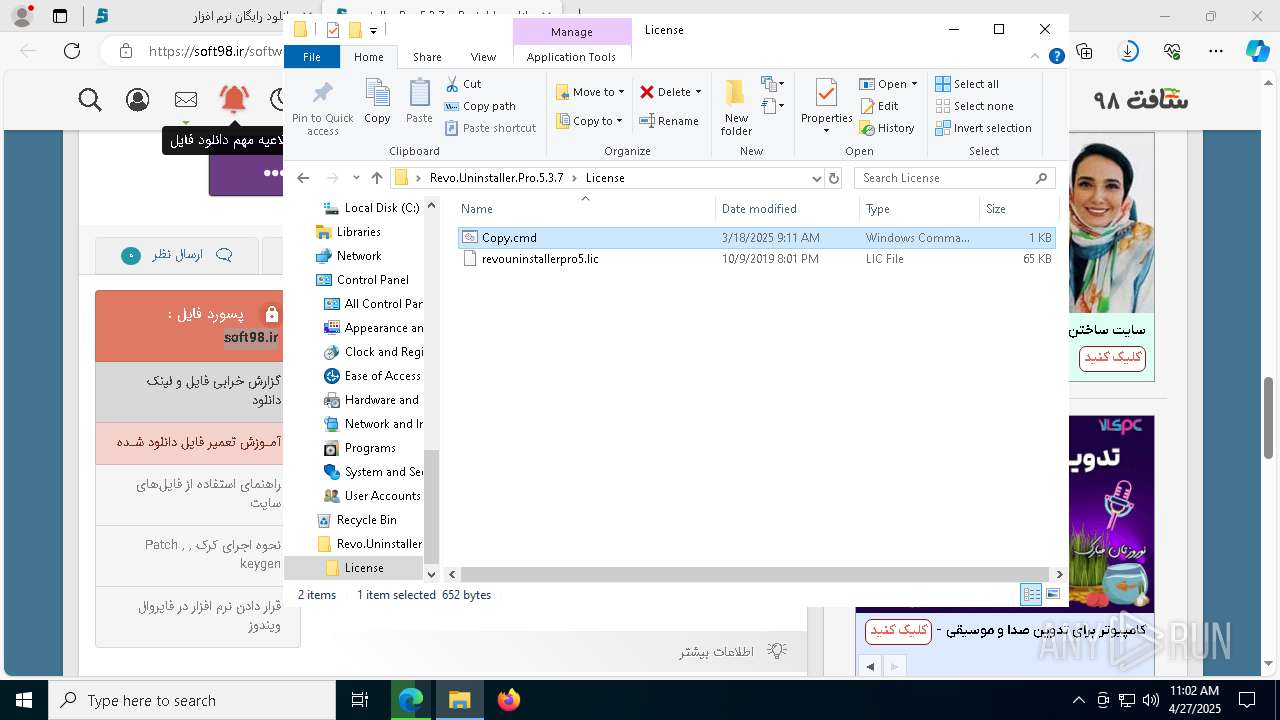1280x720 pixels.
Task: Click the Paste ribbon button
Action: (419, 102)
